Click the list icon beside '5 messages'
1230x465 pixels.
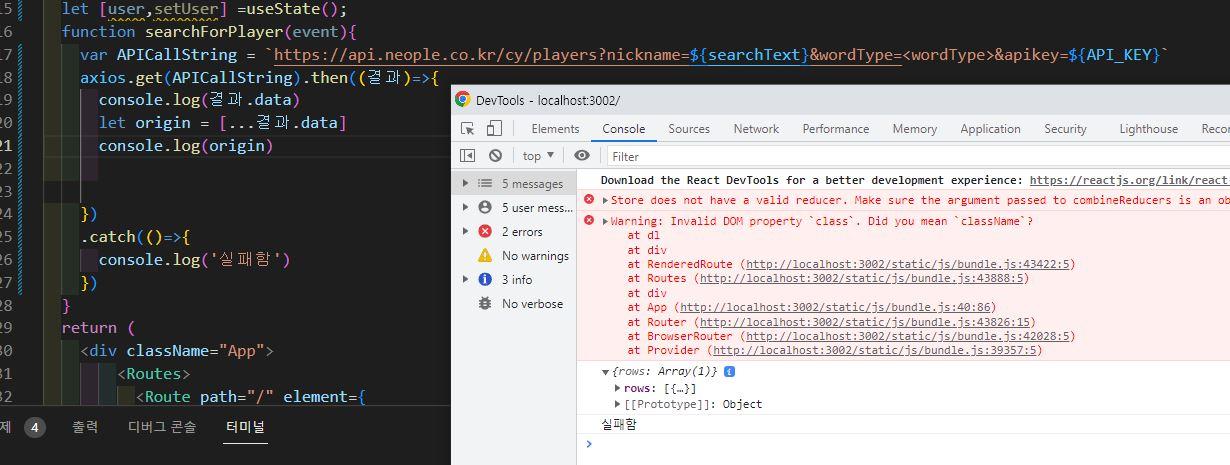[485, 183]
